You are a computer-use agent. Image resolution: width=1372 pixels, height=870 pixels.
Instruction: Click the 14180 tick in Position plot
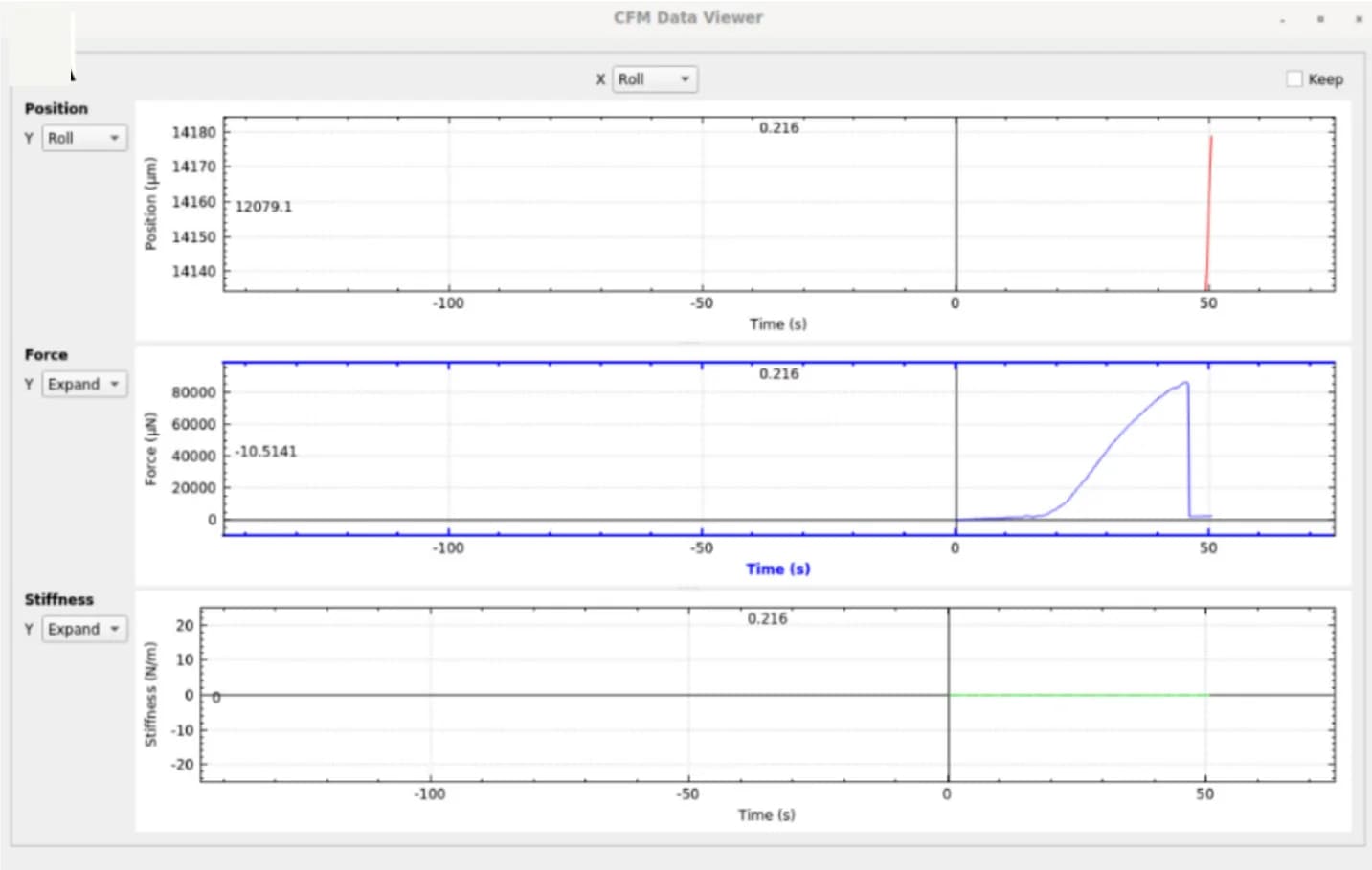(193, 132)
